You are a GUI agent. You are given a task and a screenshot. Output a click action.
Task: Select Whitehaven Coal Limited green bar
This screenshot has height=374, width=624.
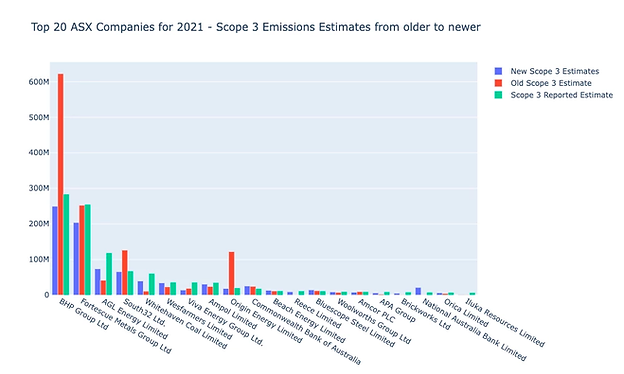pyautogui.click(x=152, y=284)
